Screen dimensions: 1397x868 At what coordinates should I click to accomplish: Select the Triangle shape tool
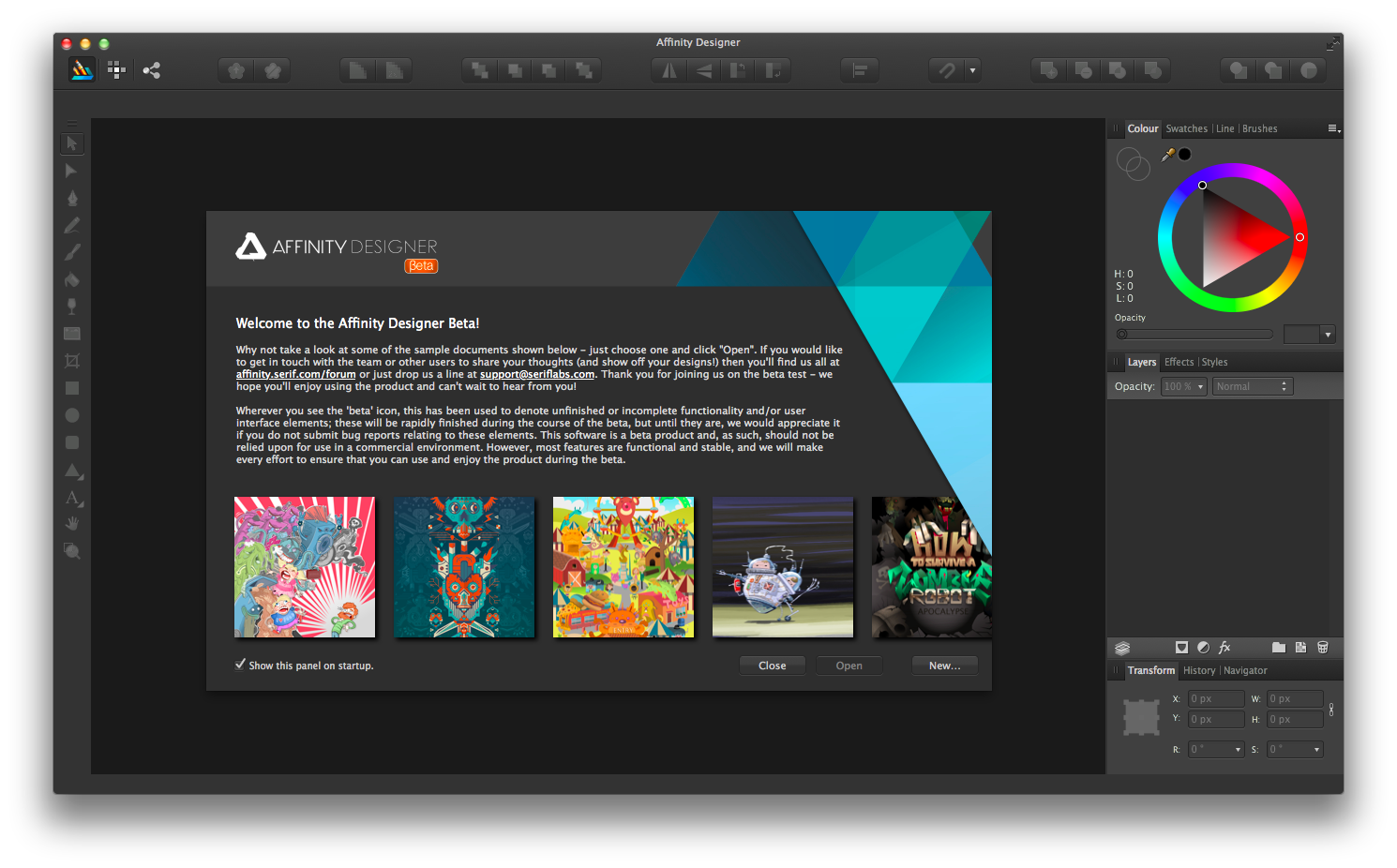pyautogui.click(x=72, y=470)
